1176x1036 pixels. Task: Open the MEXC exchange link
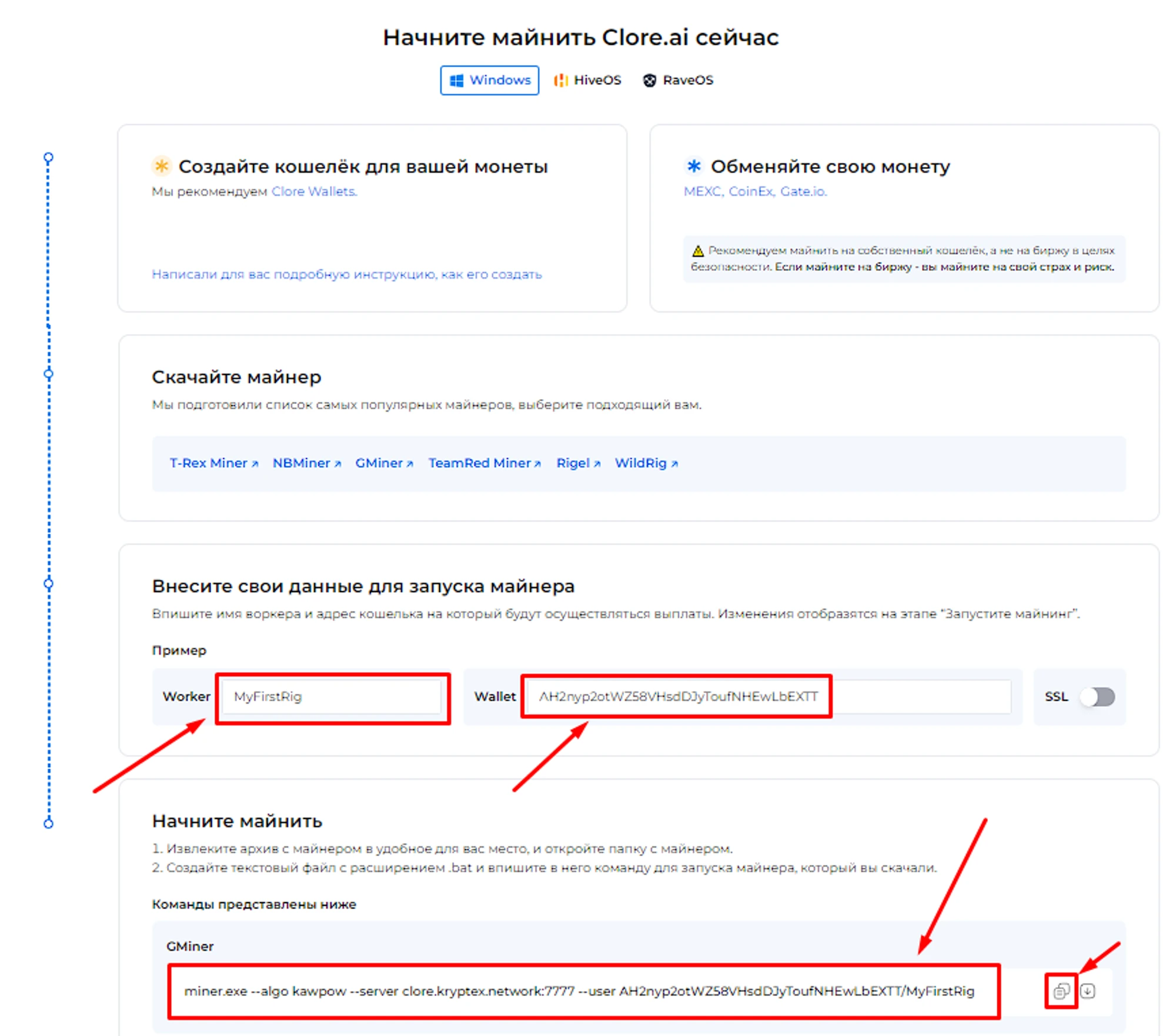[x=703, y=192]
